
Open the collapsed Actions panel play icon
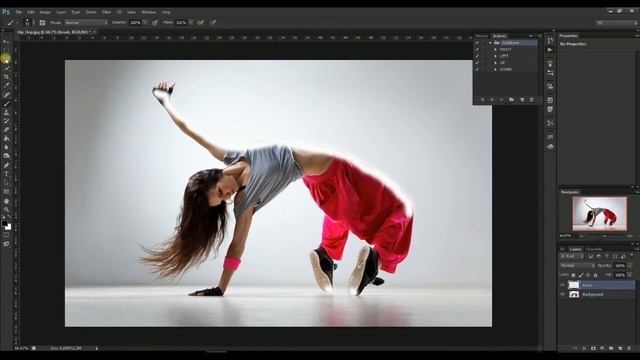coord(550,50)
